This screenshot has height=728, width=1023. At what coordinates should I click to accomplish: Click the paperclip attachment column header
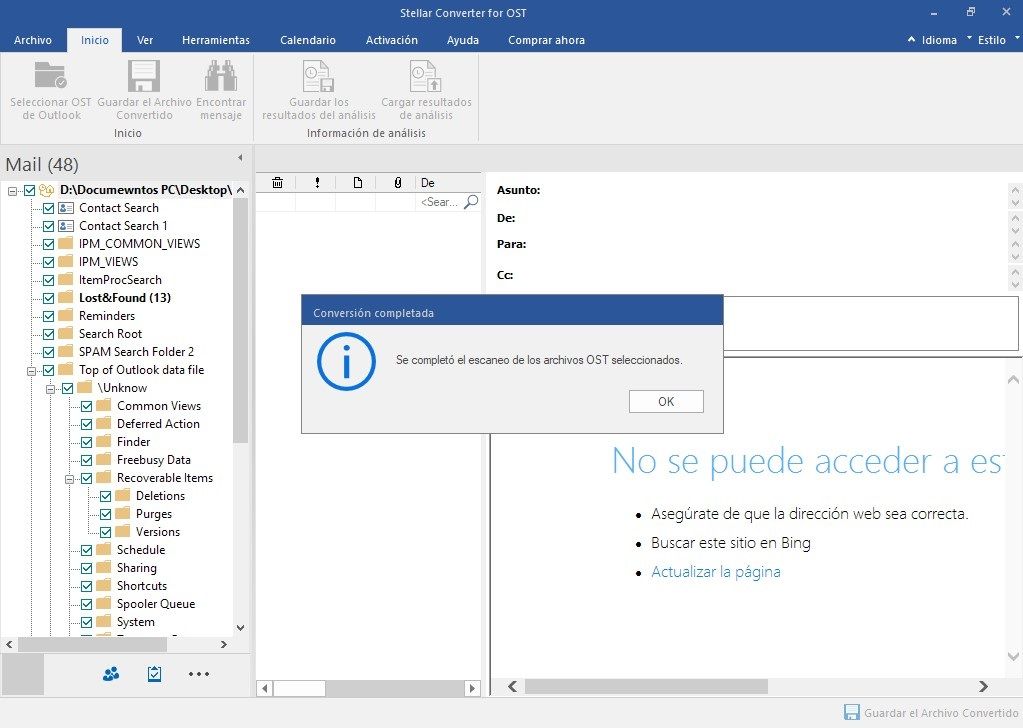(x=397, y=183)
